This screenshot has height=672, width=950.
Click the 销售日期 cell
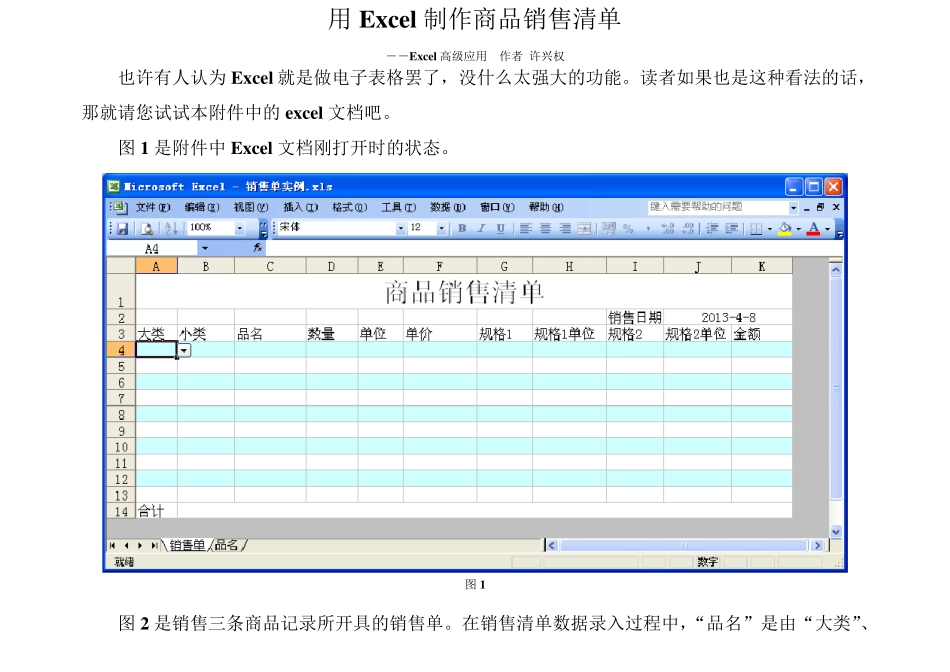(634, 318)
